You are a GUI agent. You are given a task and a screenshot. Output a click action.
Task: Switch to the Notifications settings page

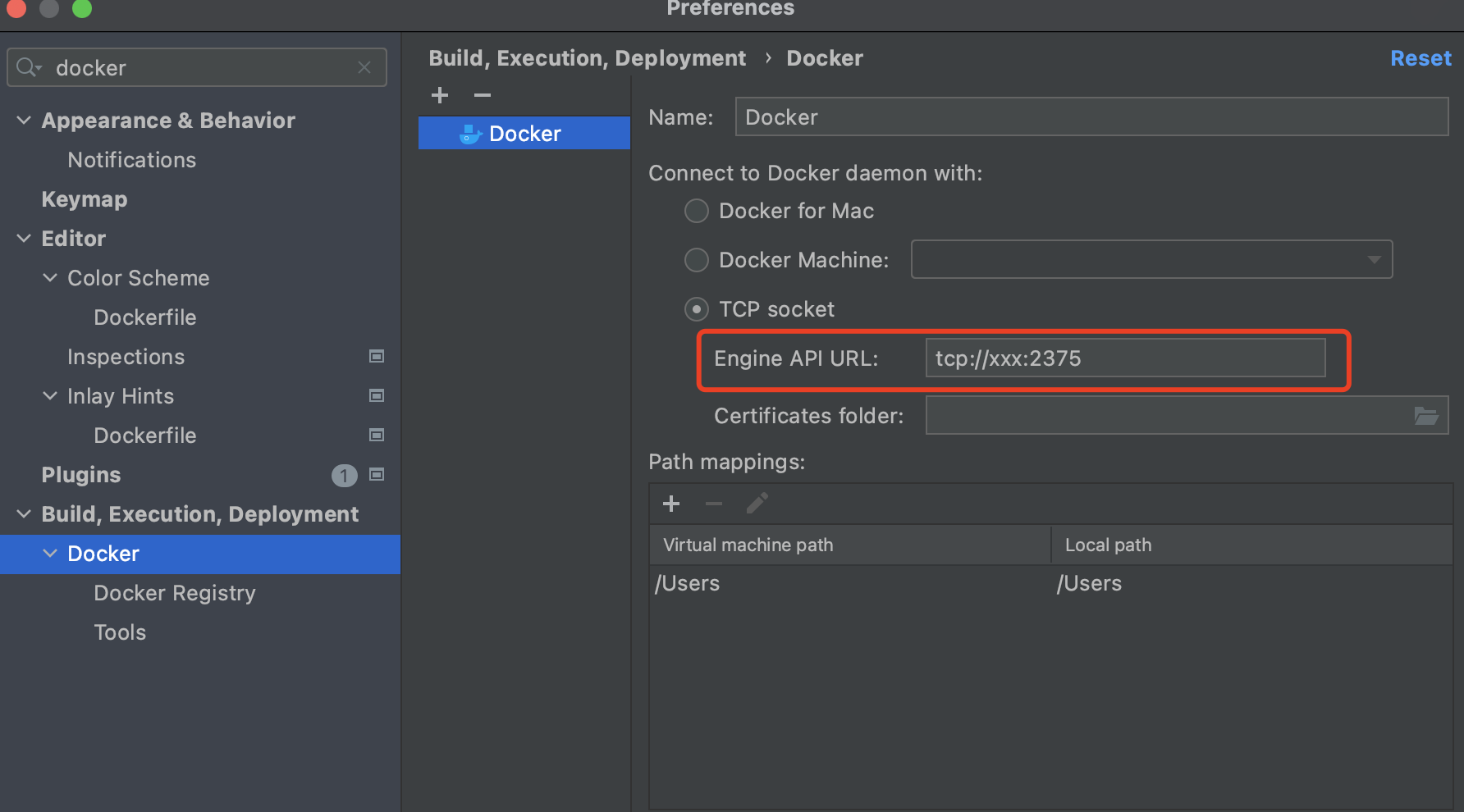pyautogui.click(x=132, y=159)
